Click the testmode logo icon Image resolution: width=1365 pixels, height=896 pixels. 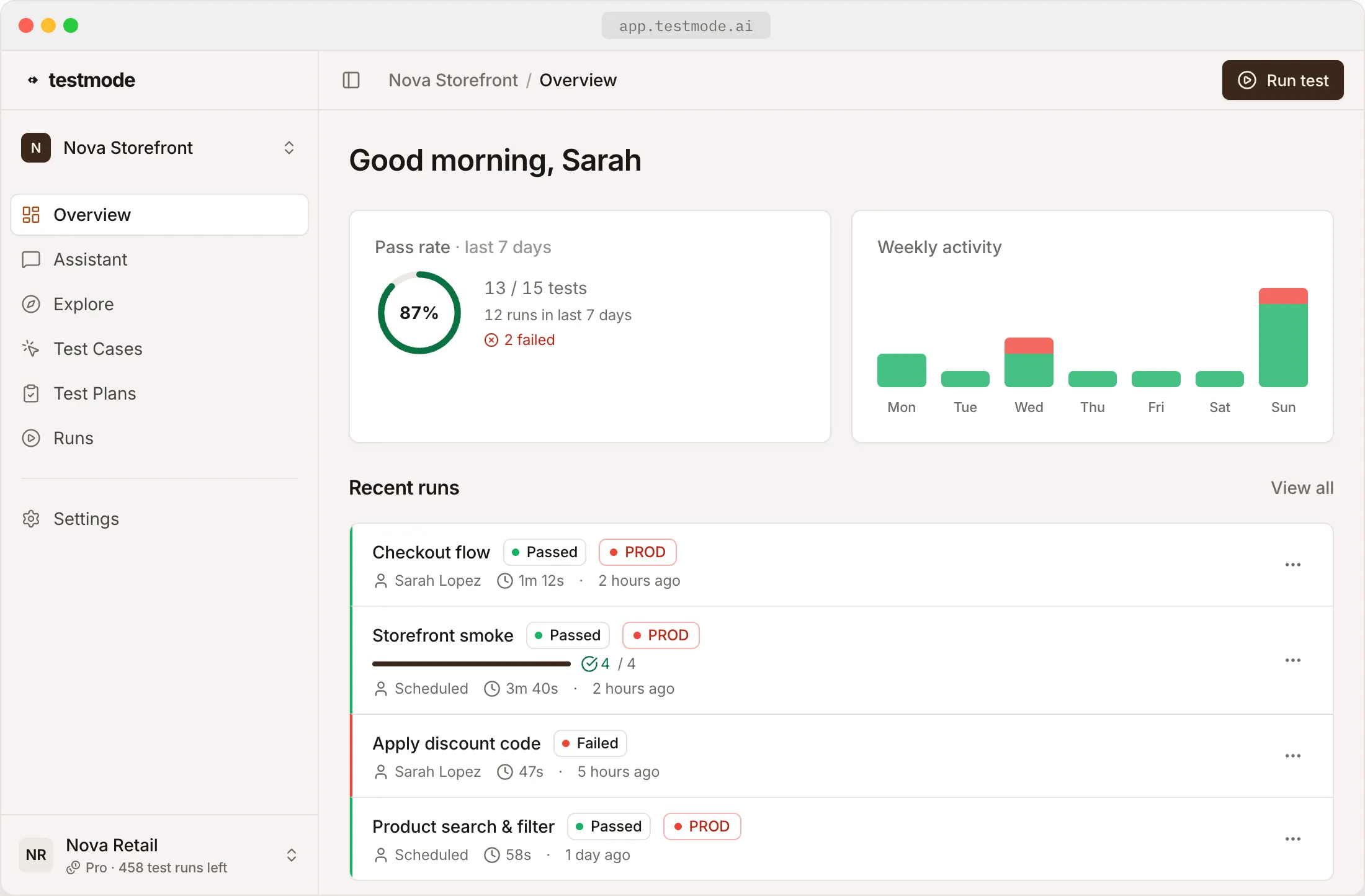click(33, 80)
